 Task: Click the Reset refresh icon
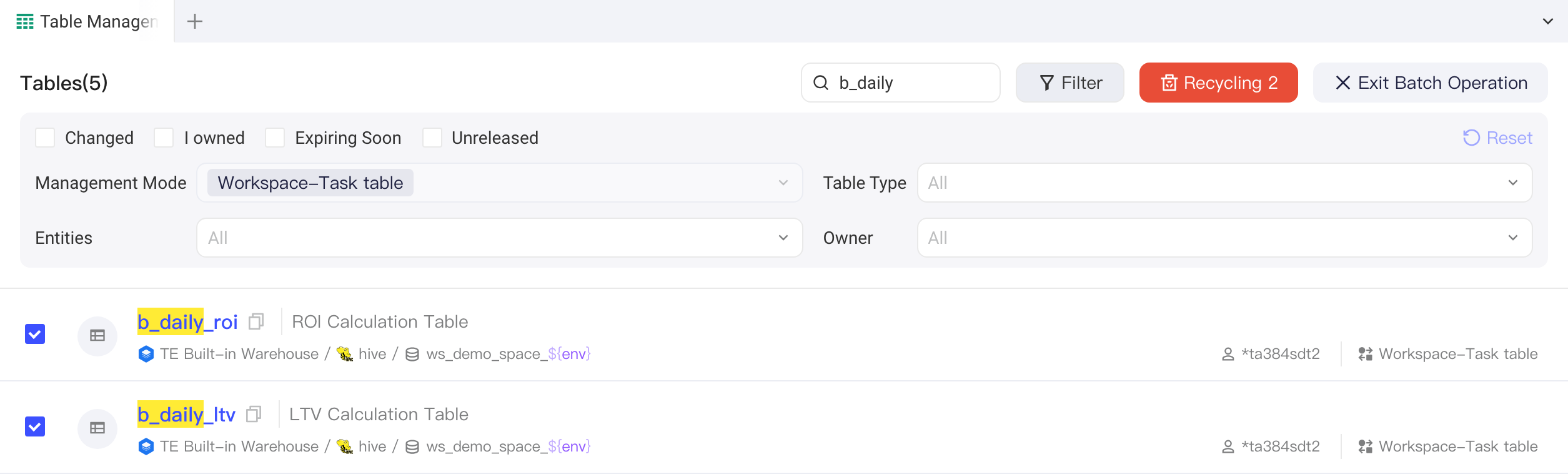click(1471, 138)
